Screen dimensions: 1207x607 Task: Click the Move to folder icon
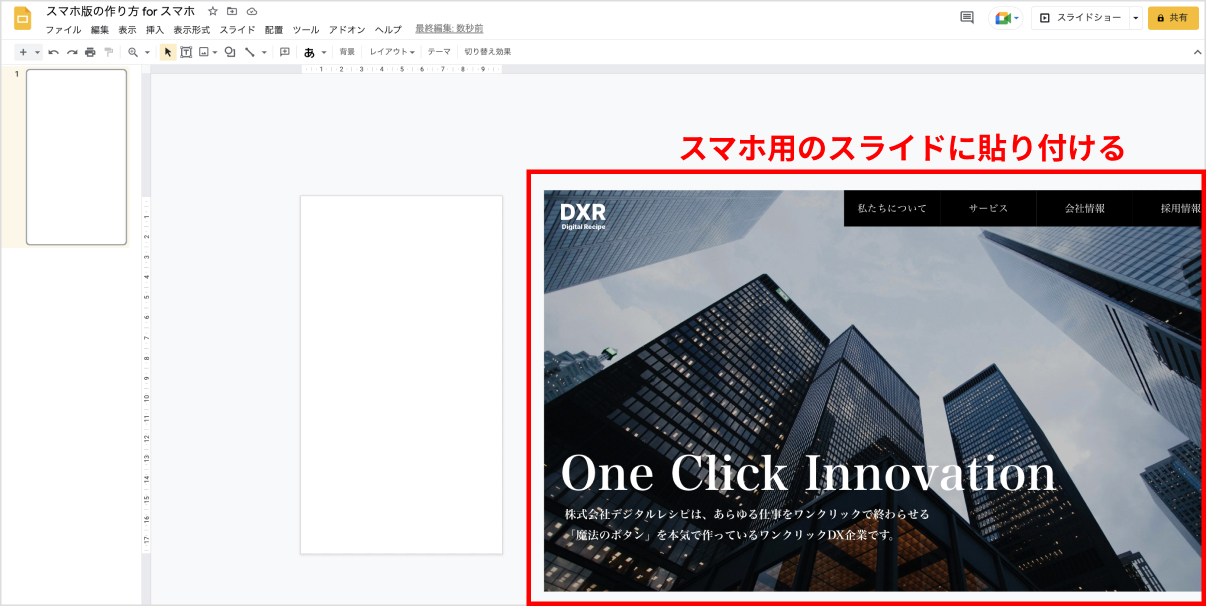point(232,11)
